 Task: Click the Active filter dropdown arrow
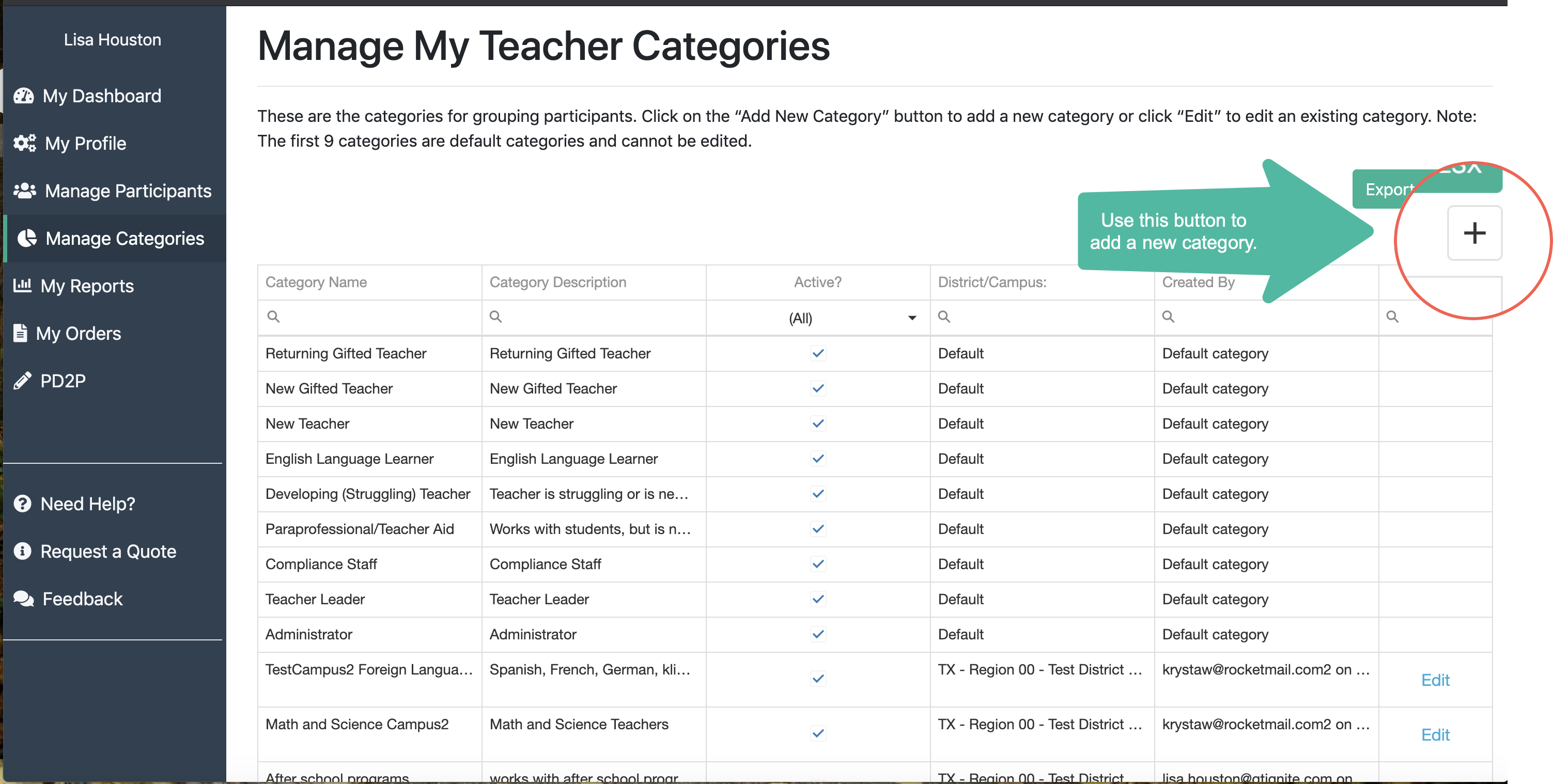(911, 318)
